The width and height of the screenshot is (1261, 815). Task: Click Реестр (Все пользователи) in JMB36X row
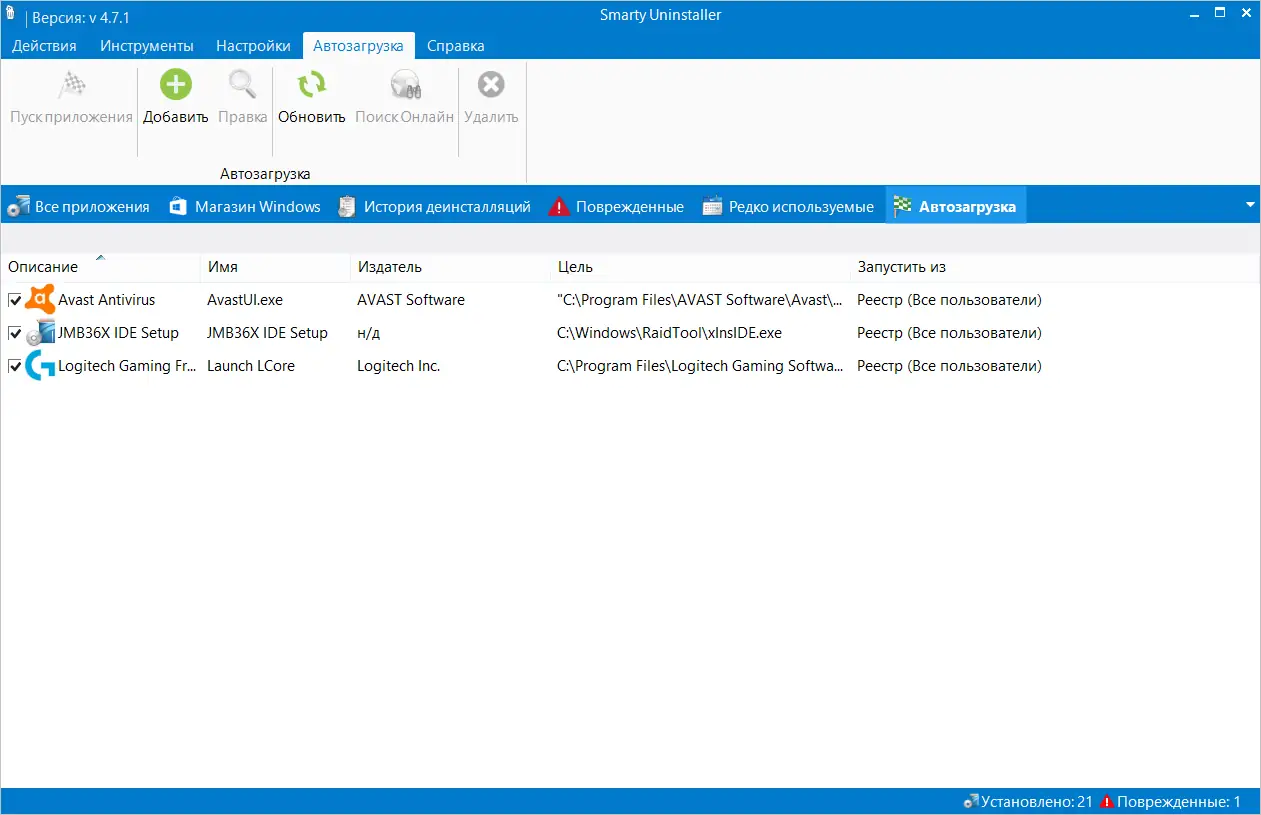click(949, 333)
